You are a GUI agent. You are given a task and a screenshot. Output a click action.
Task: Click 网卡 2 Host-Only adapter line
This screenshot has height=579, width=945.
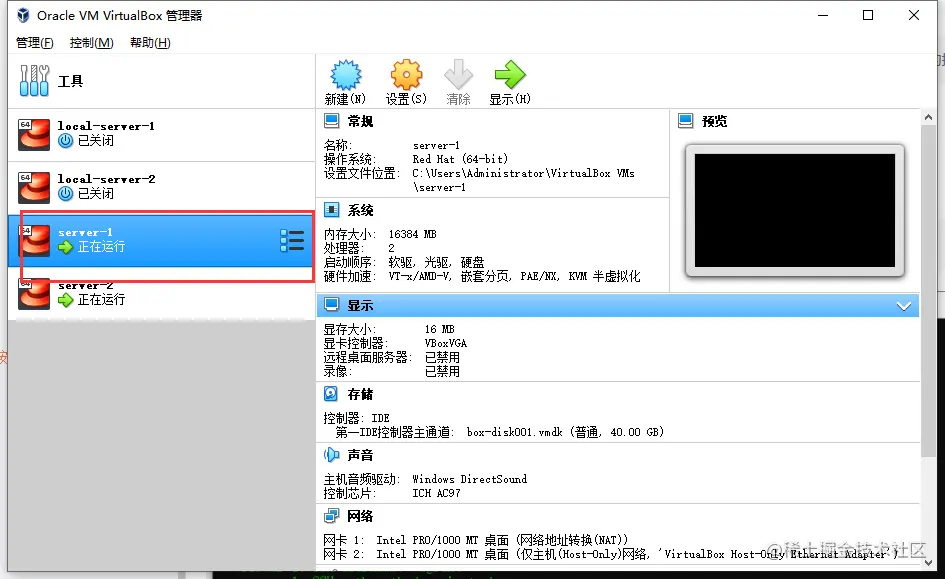(x=611, y=554)
